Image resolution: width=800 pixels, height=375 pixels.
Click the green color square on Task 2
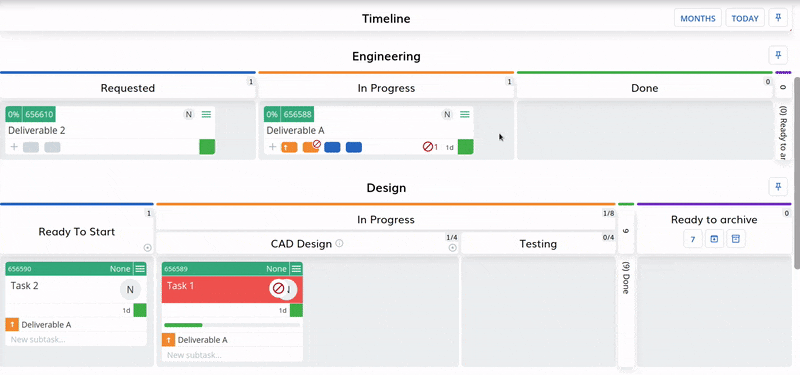[140, 310]
